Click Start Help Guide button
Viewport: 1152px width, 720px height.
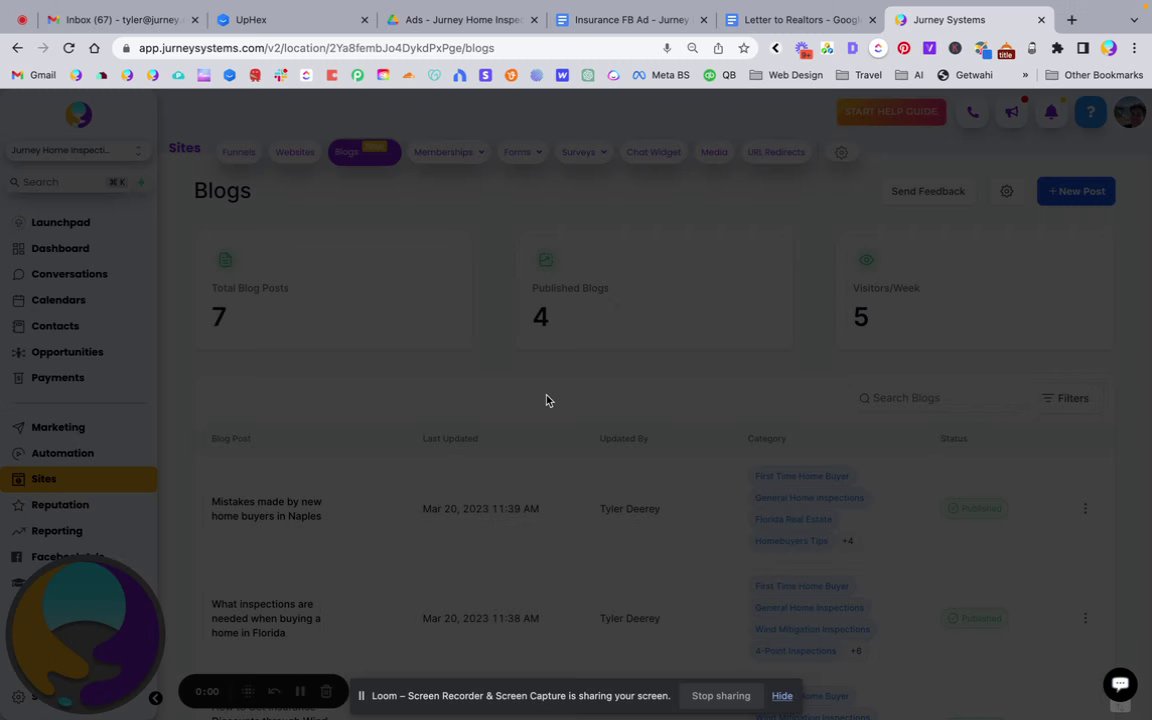click(891, 112)
